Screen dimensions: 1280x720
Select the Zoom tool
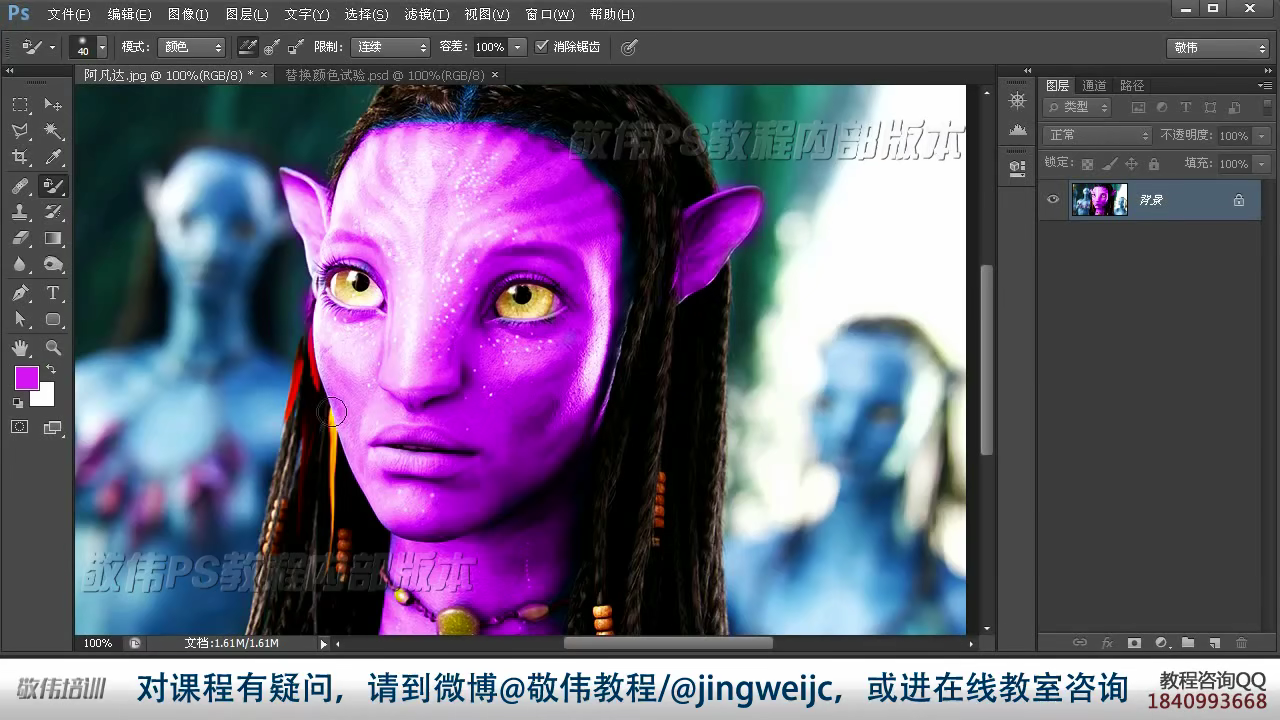tap(53, 348)
